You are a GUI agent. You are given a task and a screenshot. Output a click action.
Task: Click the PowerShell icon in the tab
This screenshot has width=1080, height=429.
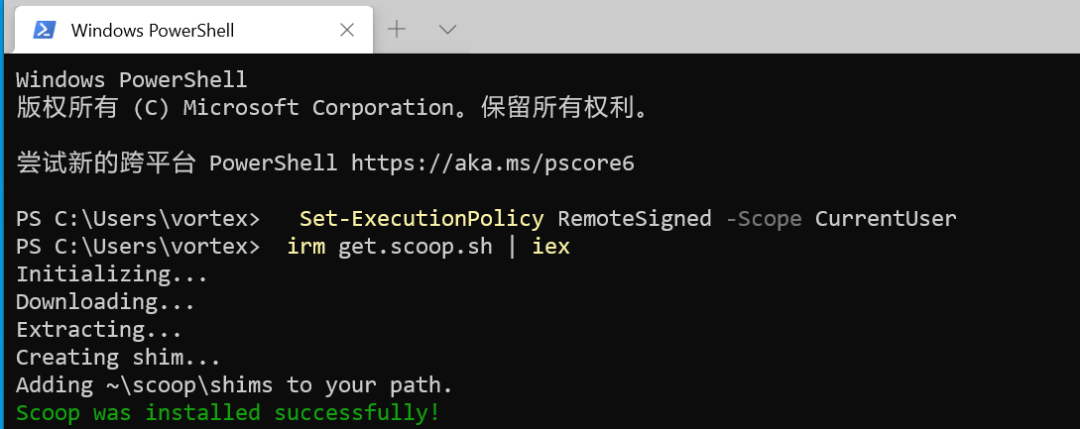[x=45, y=30]
